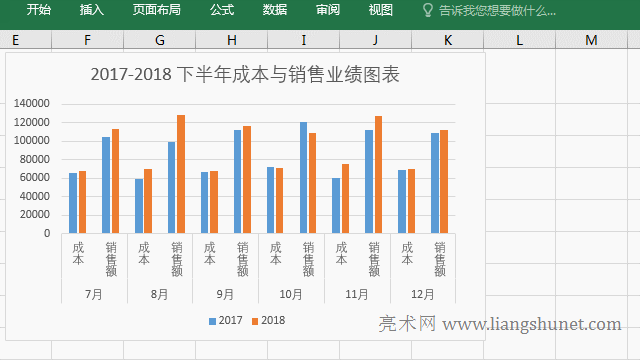Click the 告诉我您想要做什么 search box

pos(497,11)
